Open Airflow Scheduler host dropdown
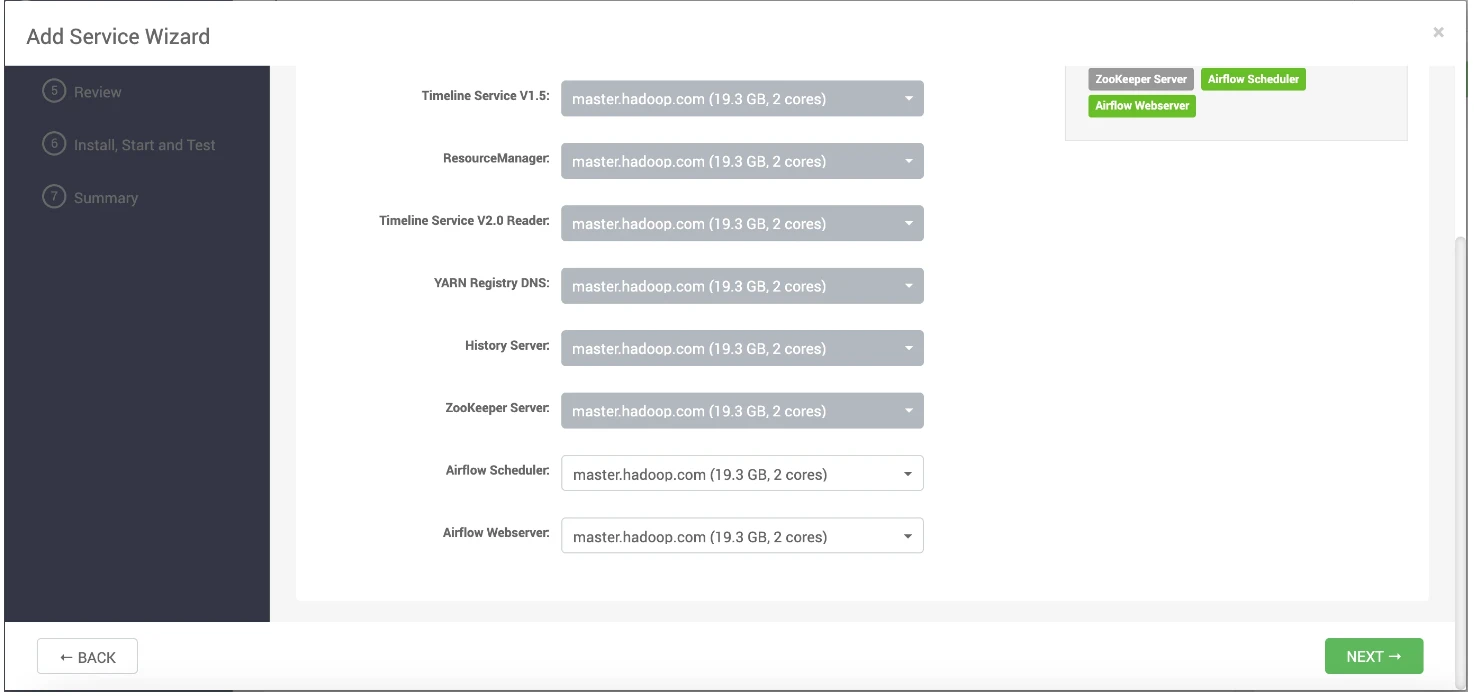Image resolution: width=1474 pixels, height=700 pixels. tap(742, 474)
